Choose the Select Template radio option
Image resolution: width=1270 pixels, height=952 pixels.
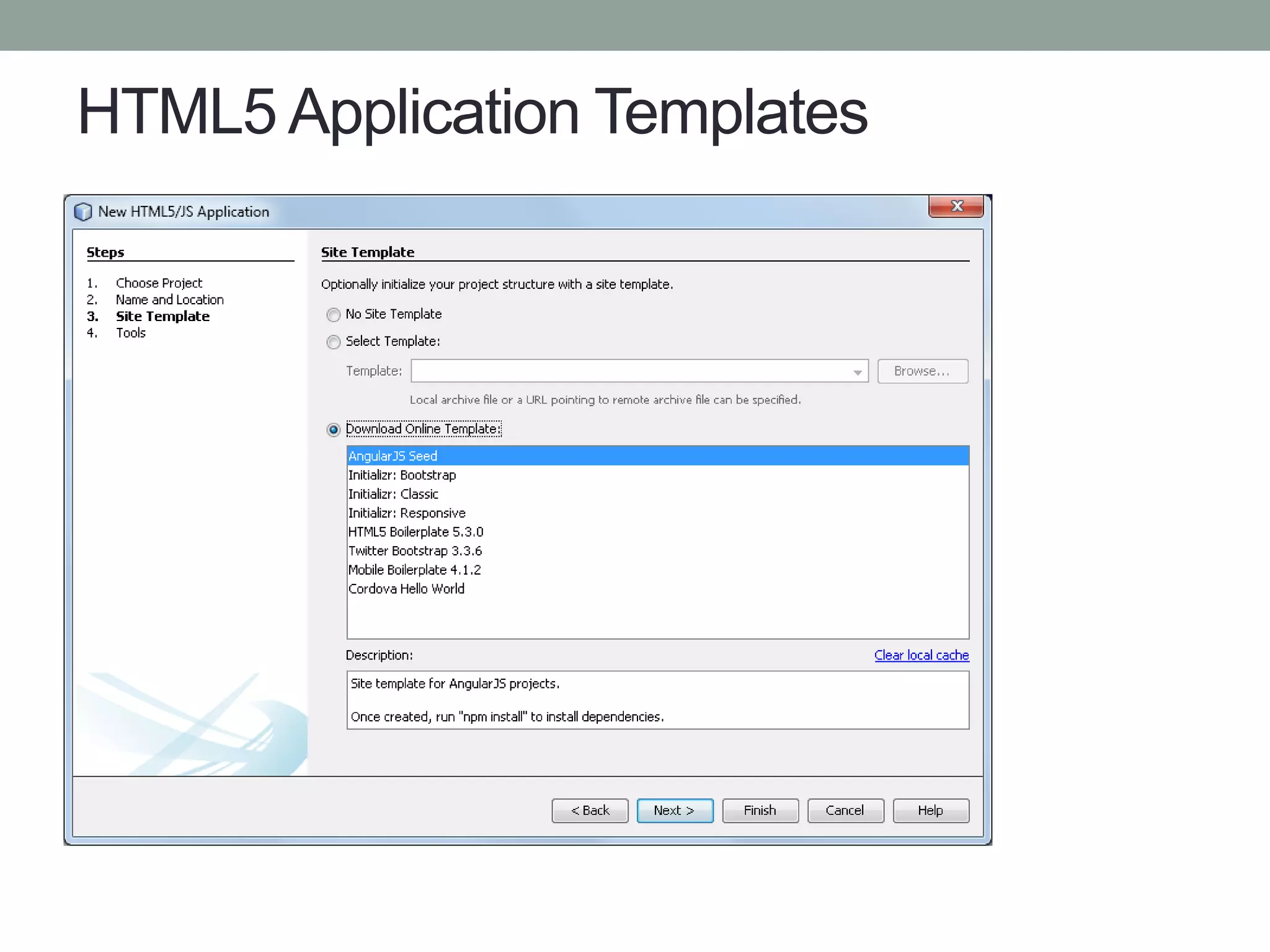pos(334,342)
